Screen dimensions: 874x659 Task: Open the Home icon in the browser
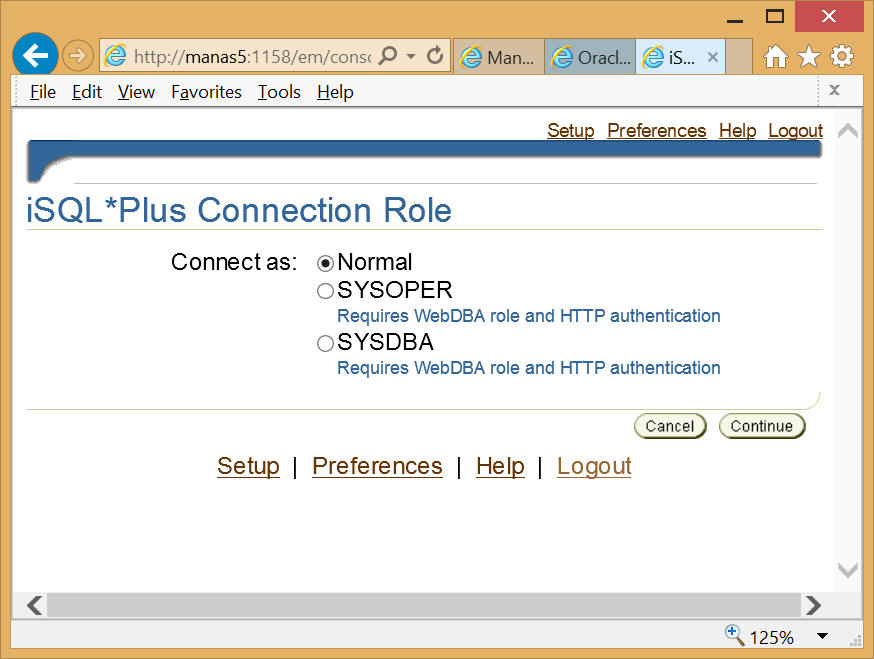pos(776,56)
